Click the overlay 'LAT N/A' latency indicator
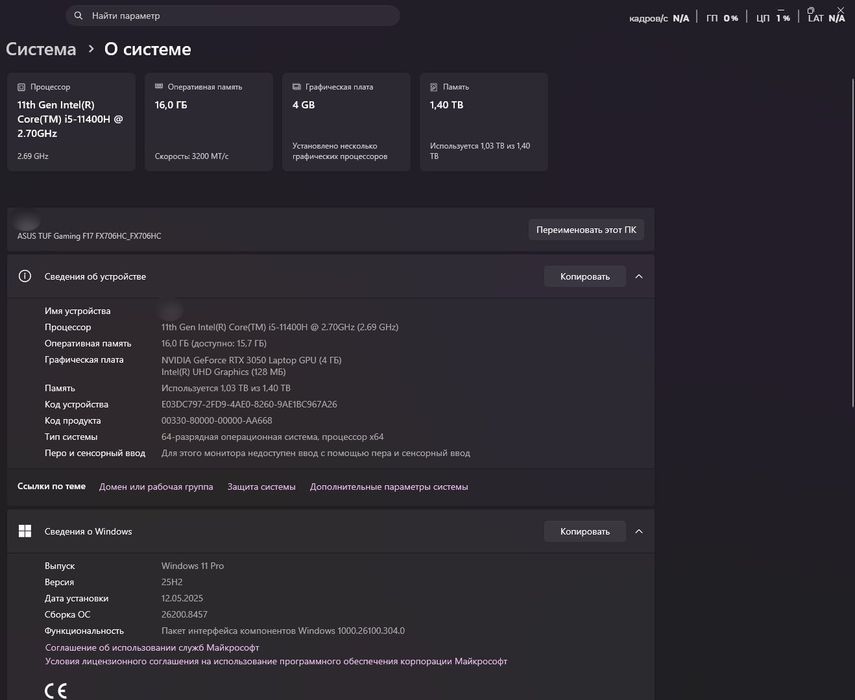The height and width of the screenshot is (700, 855). 826,18
